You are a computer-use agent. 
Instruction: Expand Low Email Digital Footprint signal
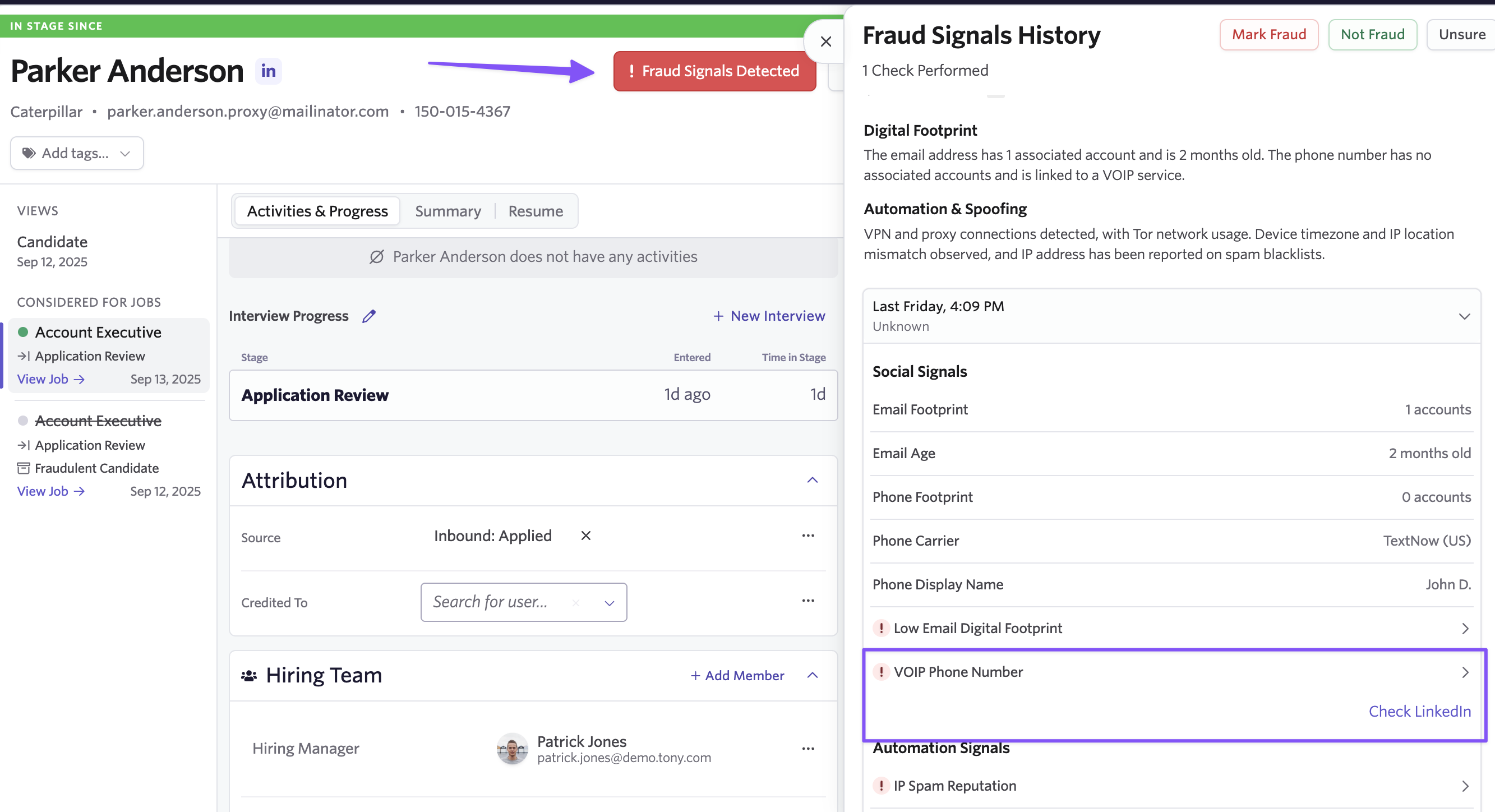pos(1171,628)
